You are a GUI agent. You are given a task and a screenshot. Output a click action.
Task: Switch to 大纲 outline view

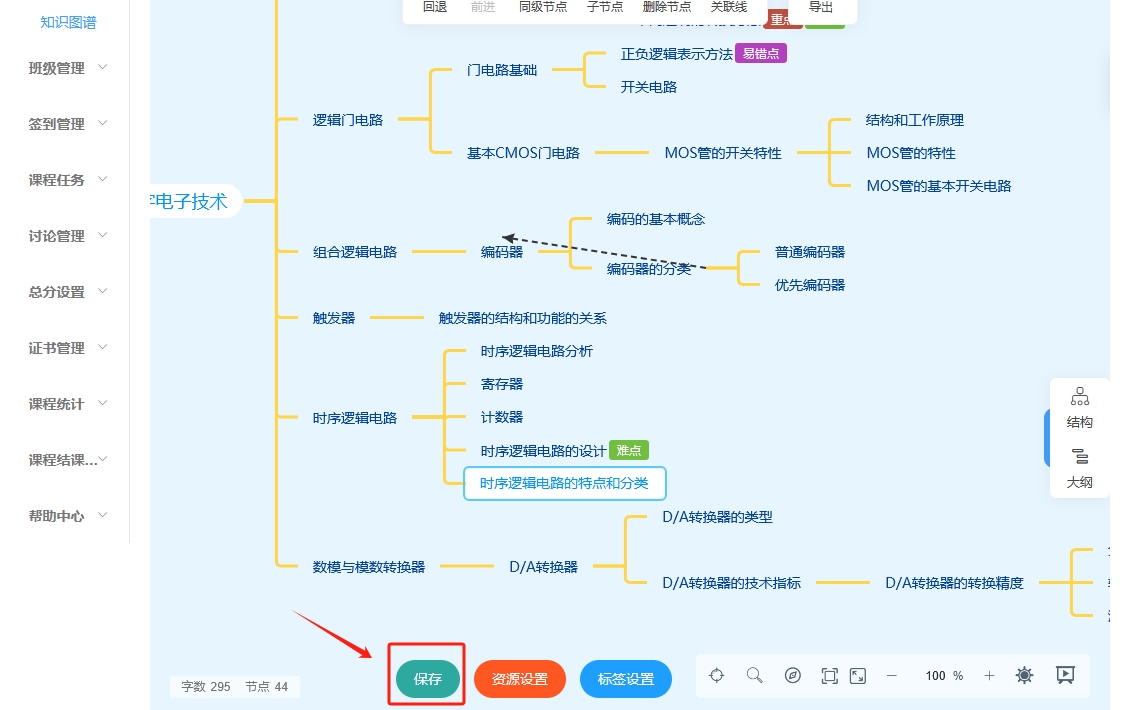1080,468
